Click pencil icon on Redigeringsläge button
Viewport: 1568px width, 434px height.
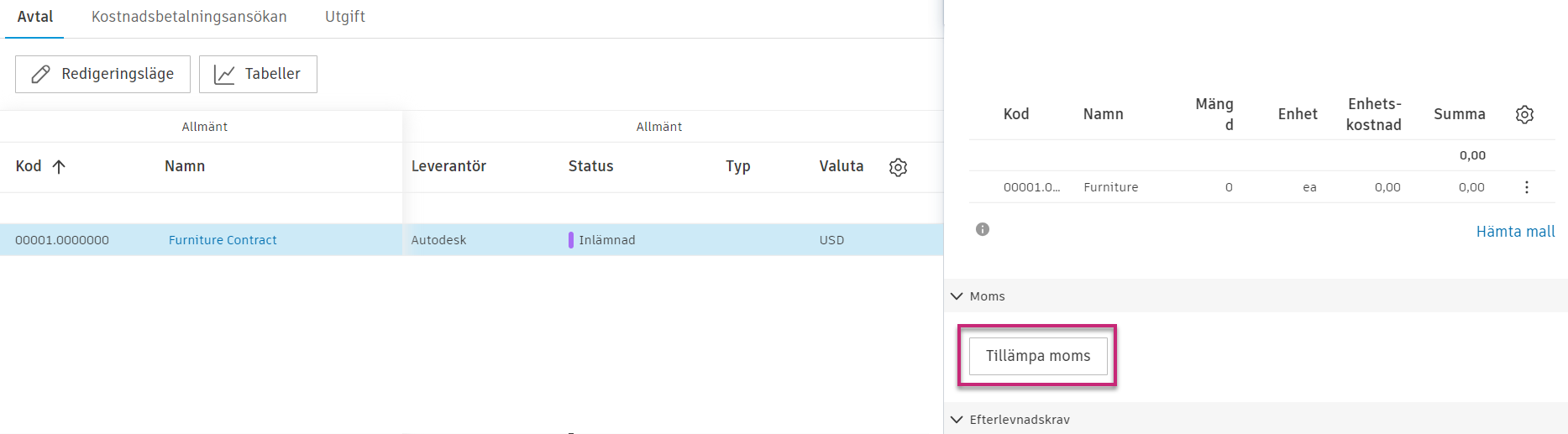coord(40,74)
